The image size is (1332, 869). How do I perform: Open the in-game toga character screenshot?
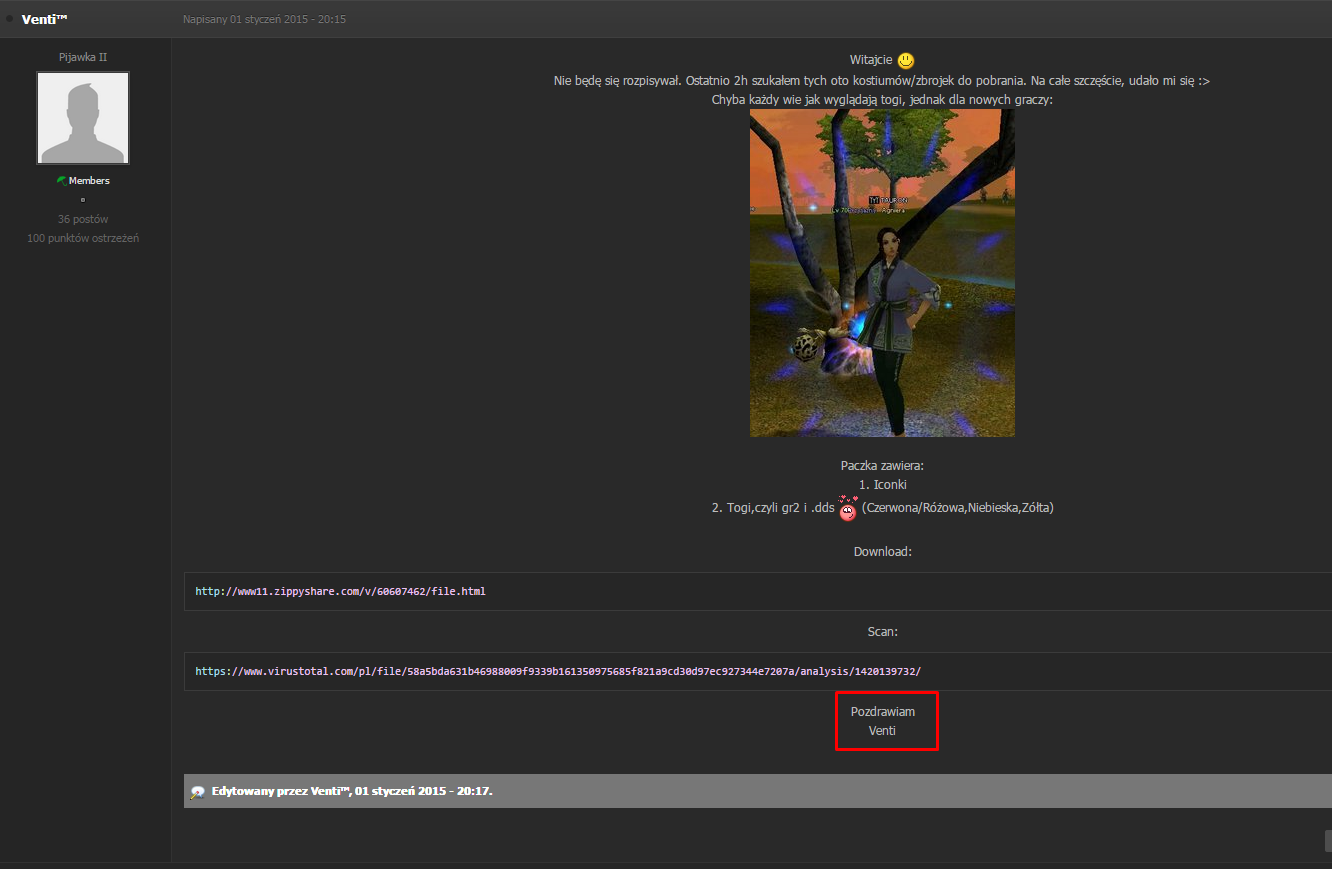point(882,273)
